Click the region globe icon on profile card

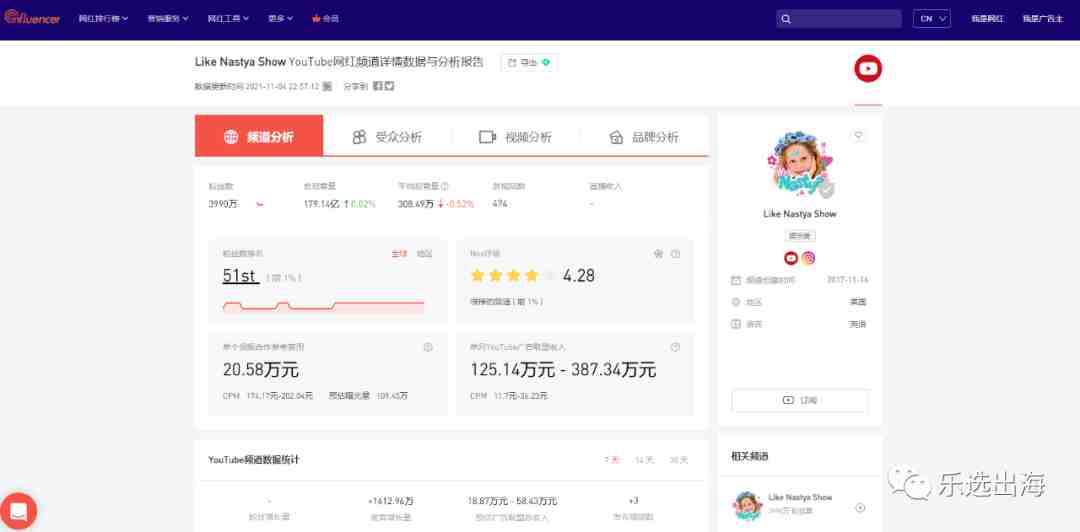(x=736, y=302)
